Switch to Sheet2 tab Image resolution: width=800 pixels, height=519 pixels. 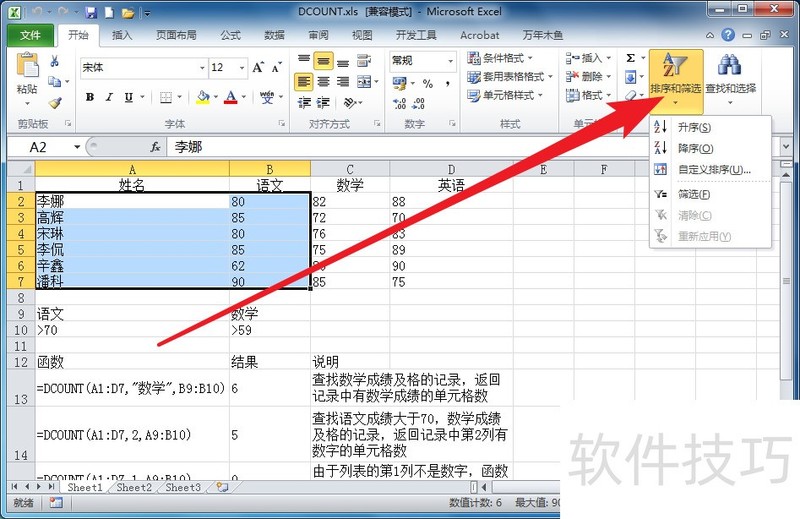pos(134,487)
